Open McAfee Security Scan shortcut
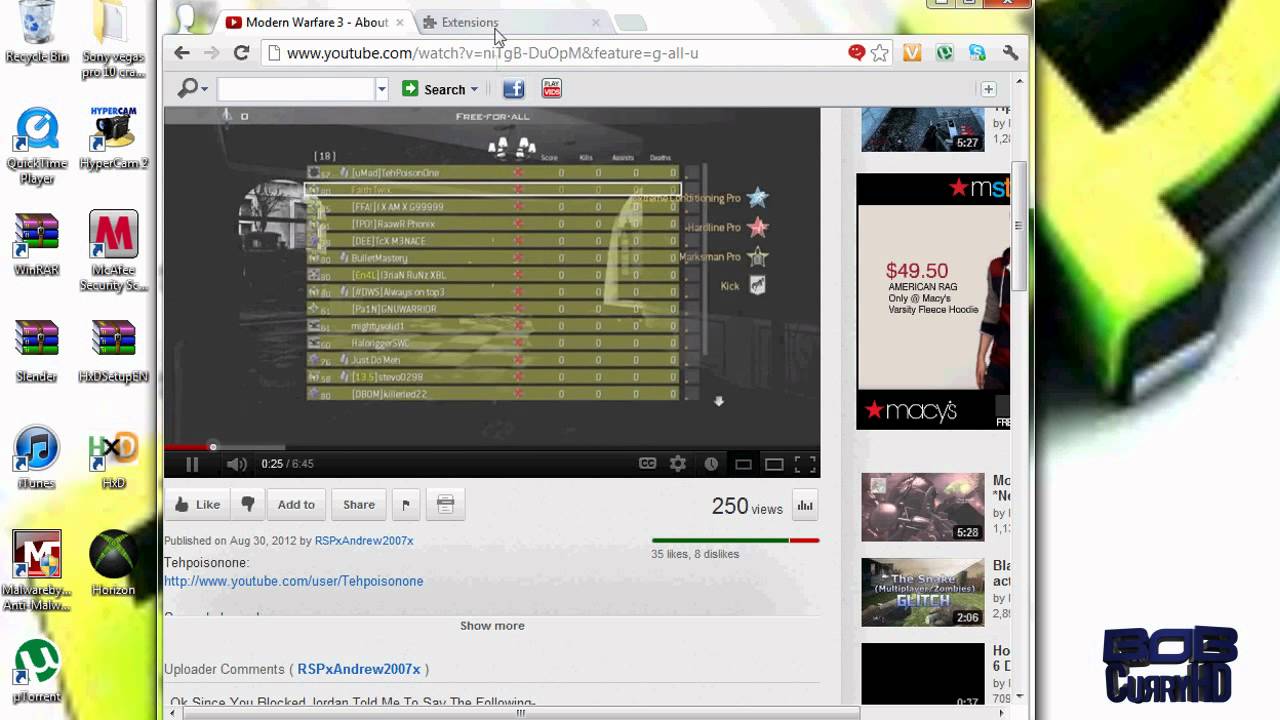1280x720 pixels. pos(113,252)
